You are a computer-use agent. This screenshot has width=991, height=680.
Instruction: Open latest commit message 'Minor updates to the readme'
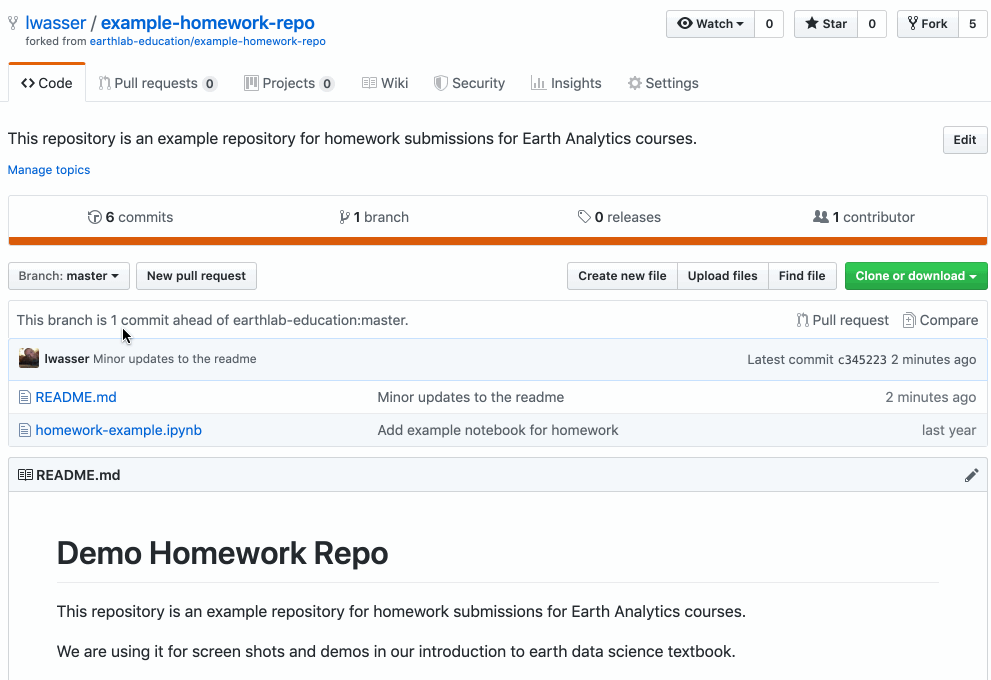(174, 359)
